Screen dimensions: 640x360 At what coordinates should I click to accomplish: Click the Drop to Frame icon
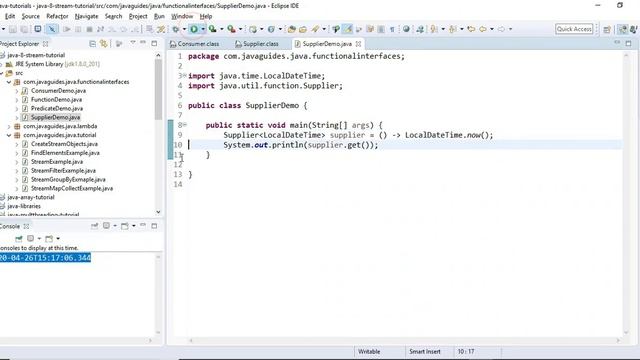pos(150,29)
